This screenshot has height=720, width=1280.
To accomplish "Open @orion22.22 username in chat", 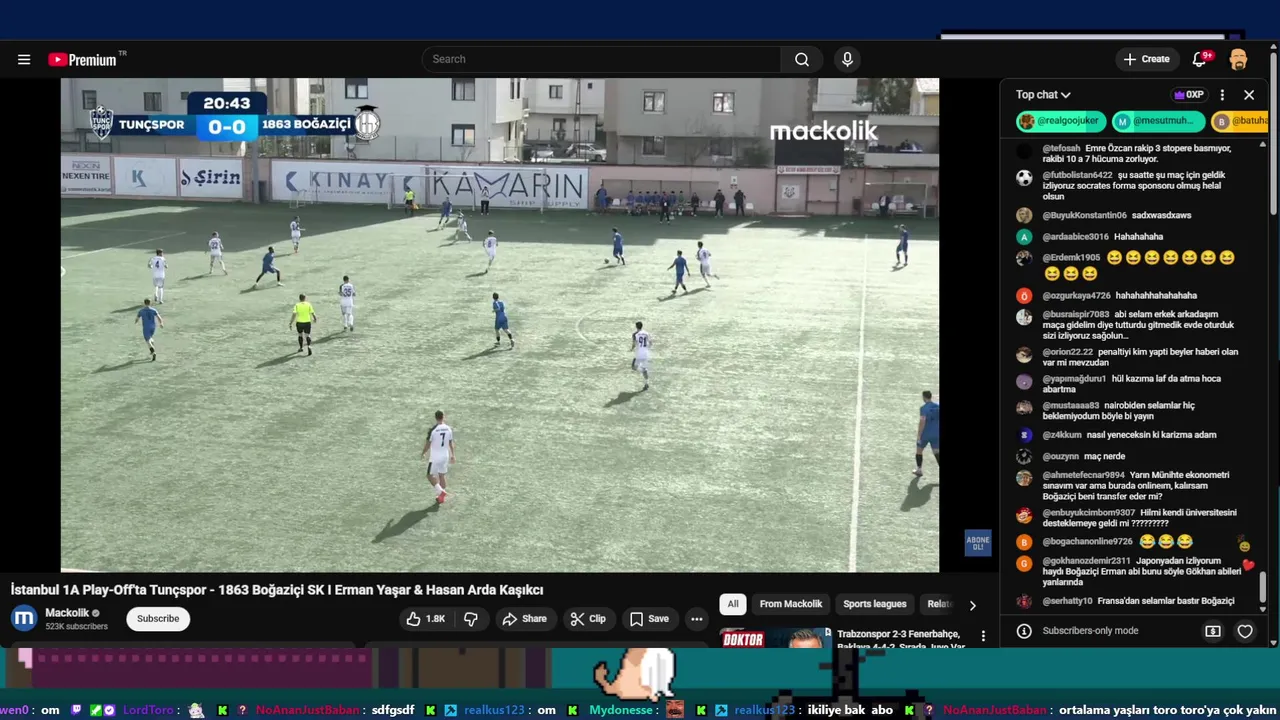I will point(1067,352).
